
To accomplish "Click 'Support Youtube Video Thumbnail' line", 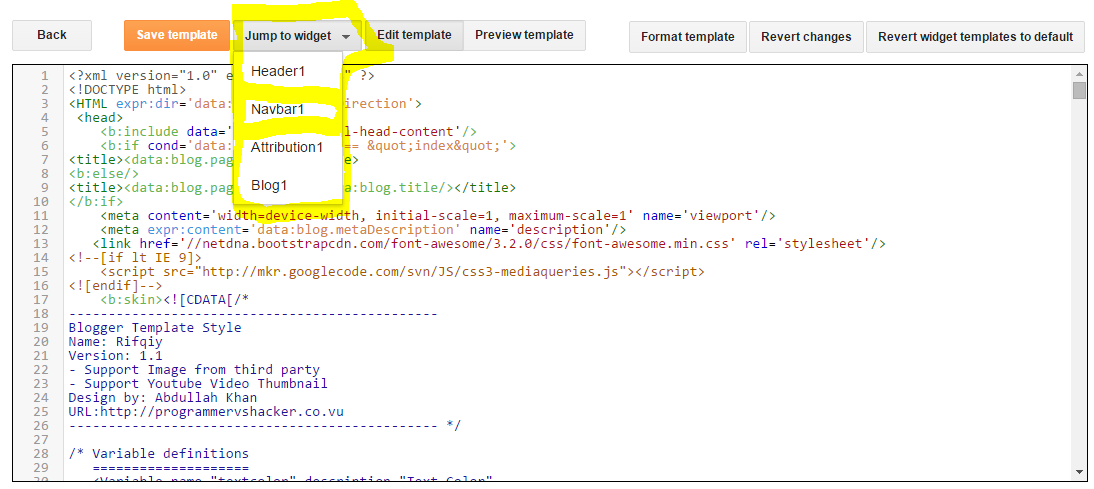I will [x=197, y=383].
